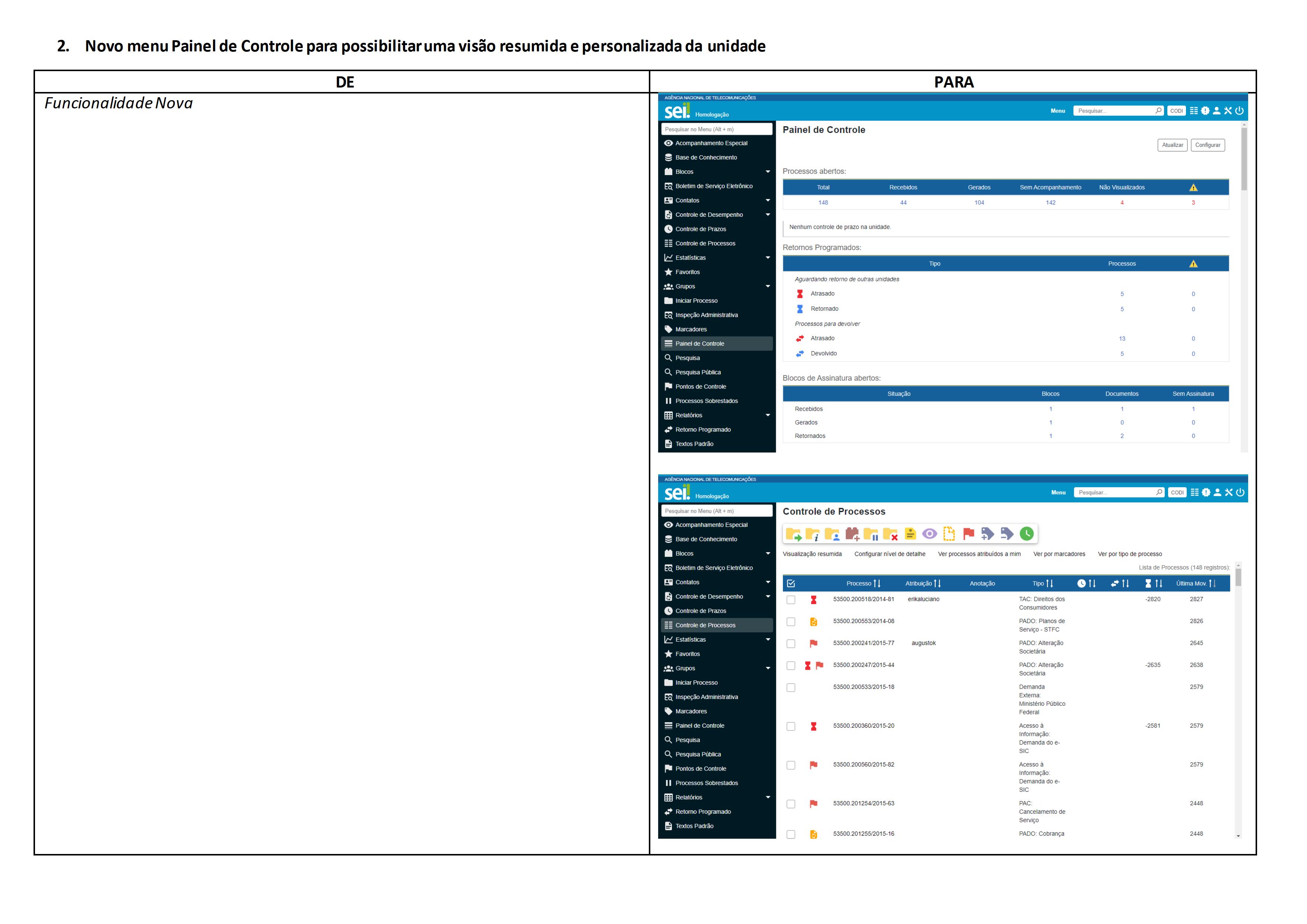Screen dimensions: 1307x924
Task: Open Painel de Controle item in upper sidebar
Action: tap(717, 344)
